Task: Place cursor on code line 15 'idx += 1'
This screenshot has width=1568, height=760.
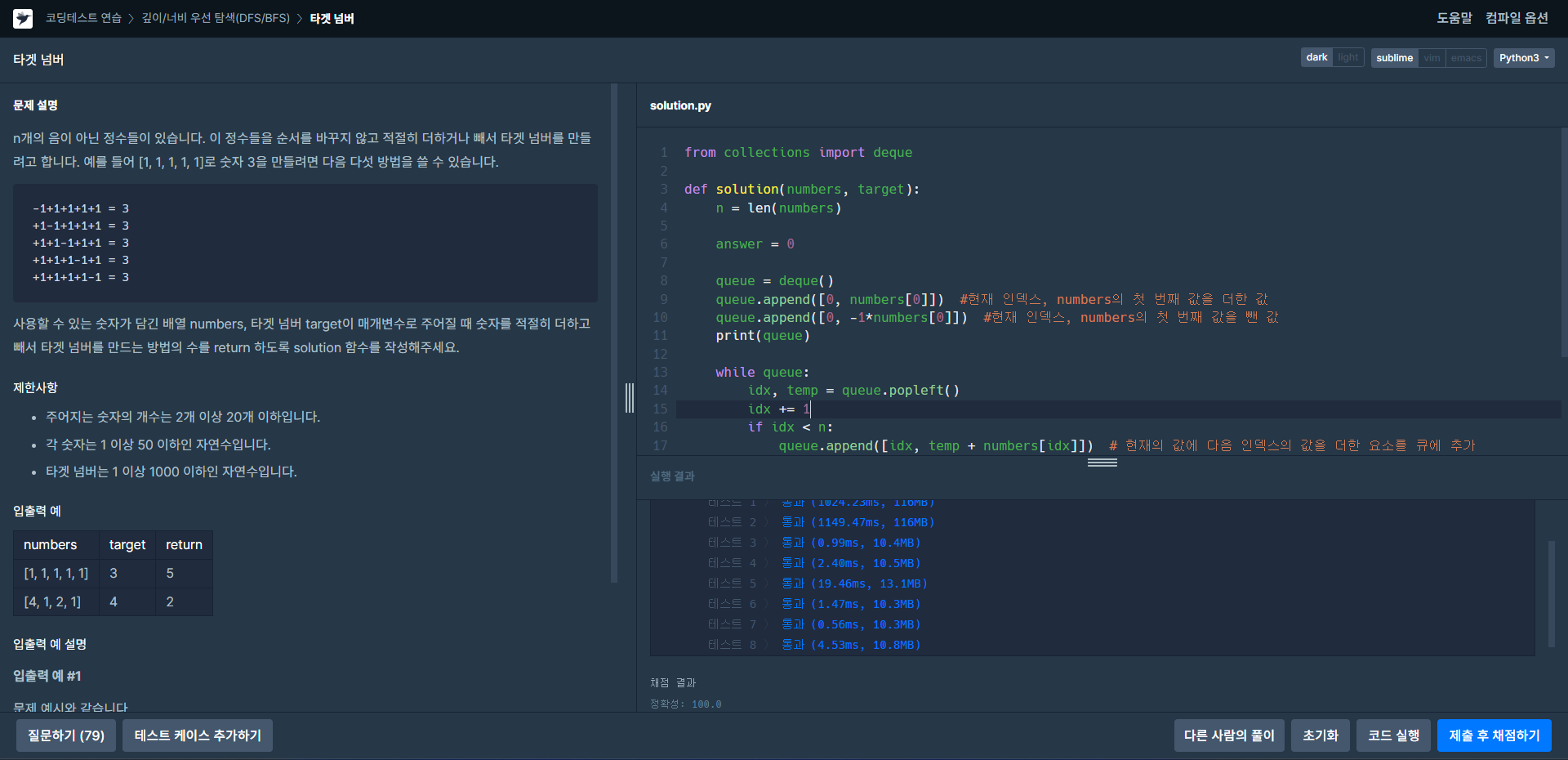Action: pos(779,409)
